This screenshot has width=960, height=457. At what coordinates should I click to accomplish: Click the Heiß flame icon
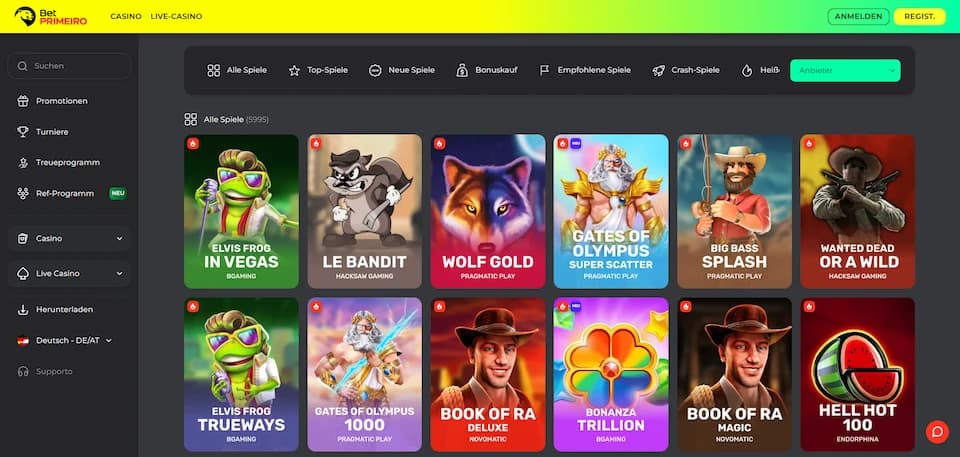pos(747,70)
